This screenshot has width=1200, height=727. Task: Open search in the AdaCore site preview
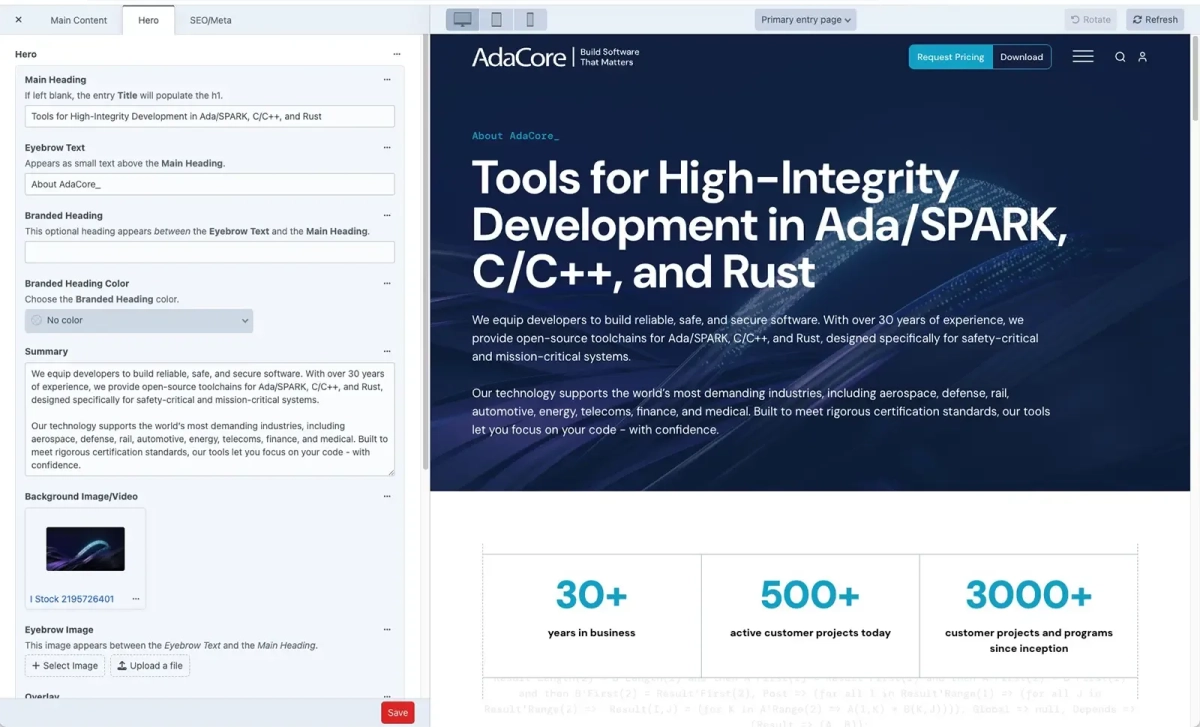[1120, 57]
